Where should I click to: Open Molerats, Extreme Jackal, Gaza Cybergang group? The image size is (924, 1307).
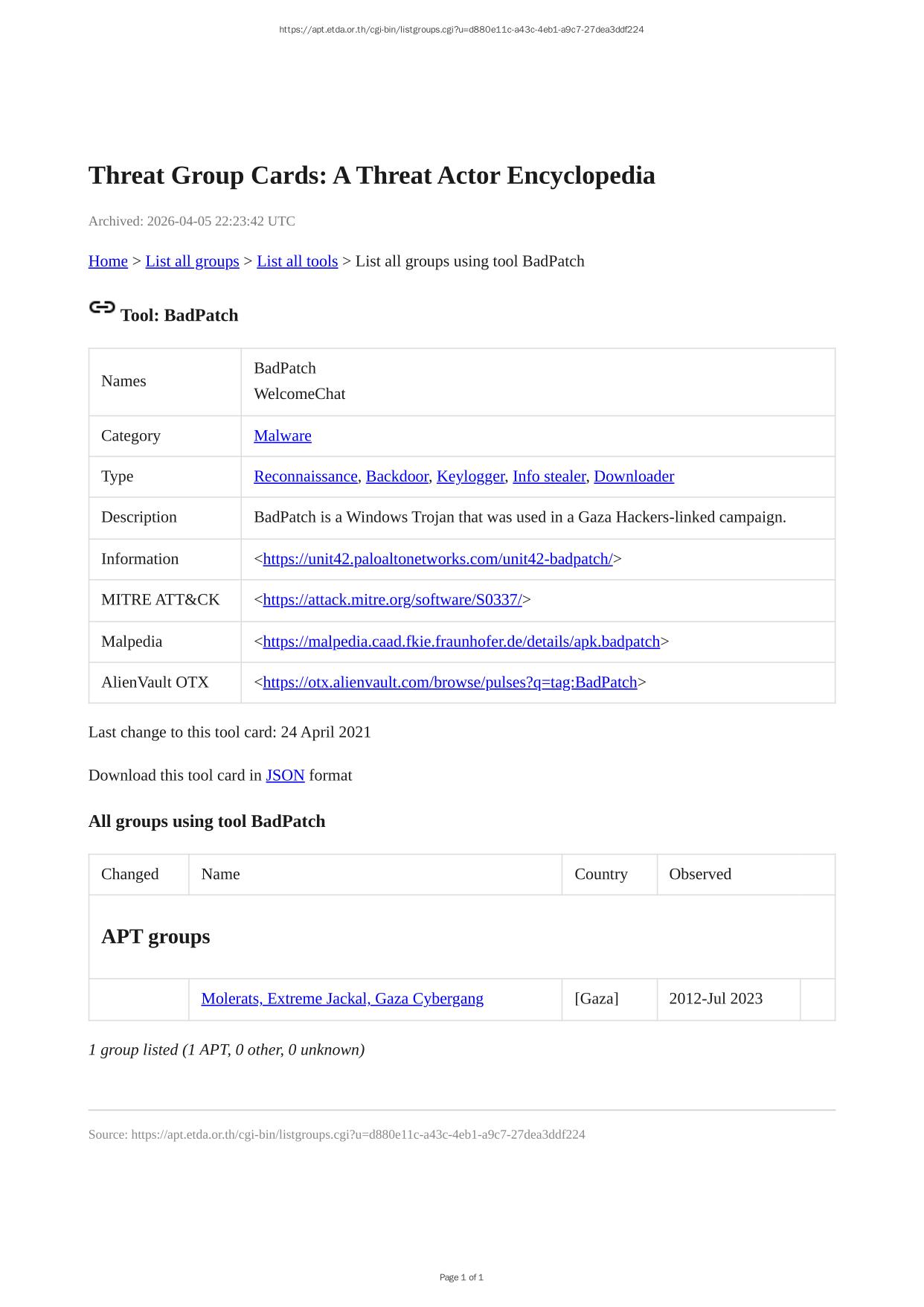[x=342, y=999]
